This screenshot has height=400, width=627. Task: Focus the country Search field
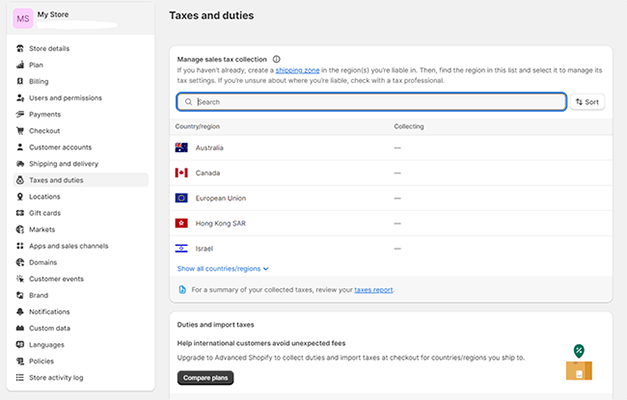click(x=371, y=102)
